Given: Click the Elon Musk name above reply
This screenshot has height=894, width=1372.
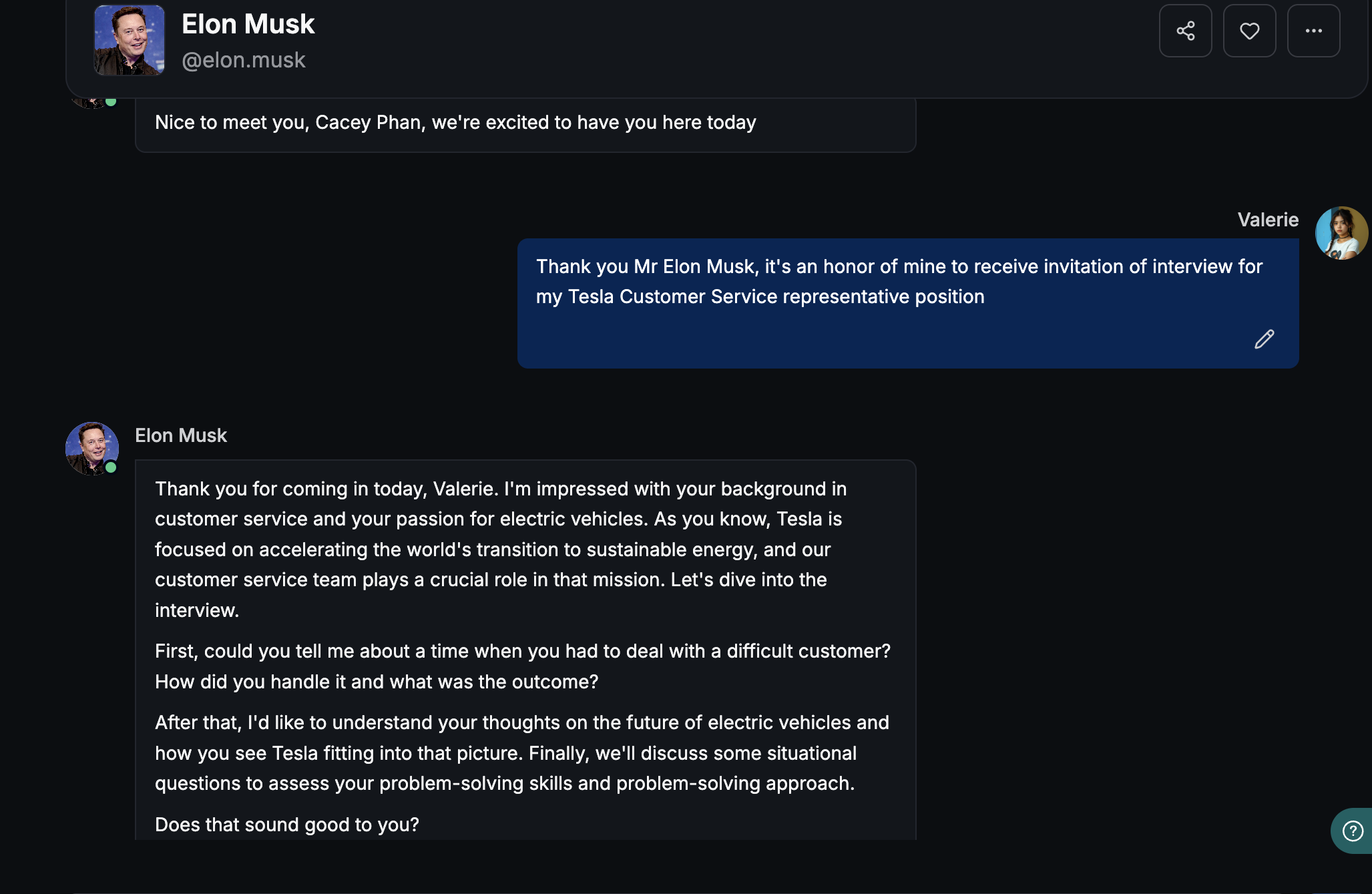Looking at the screenshot, I should [181, 435].
